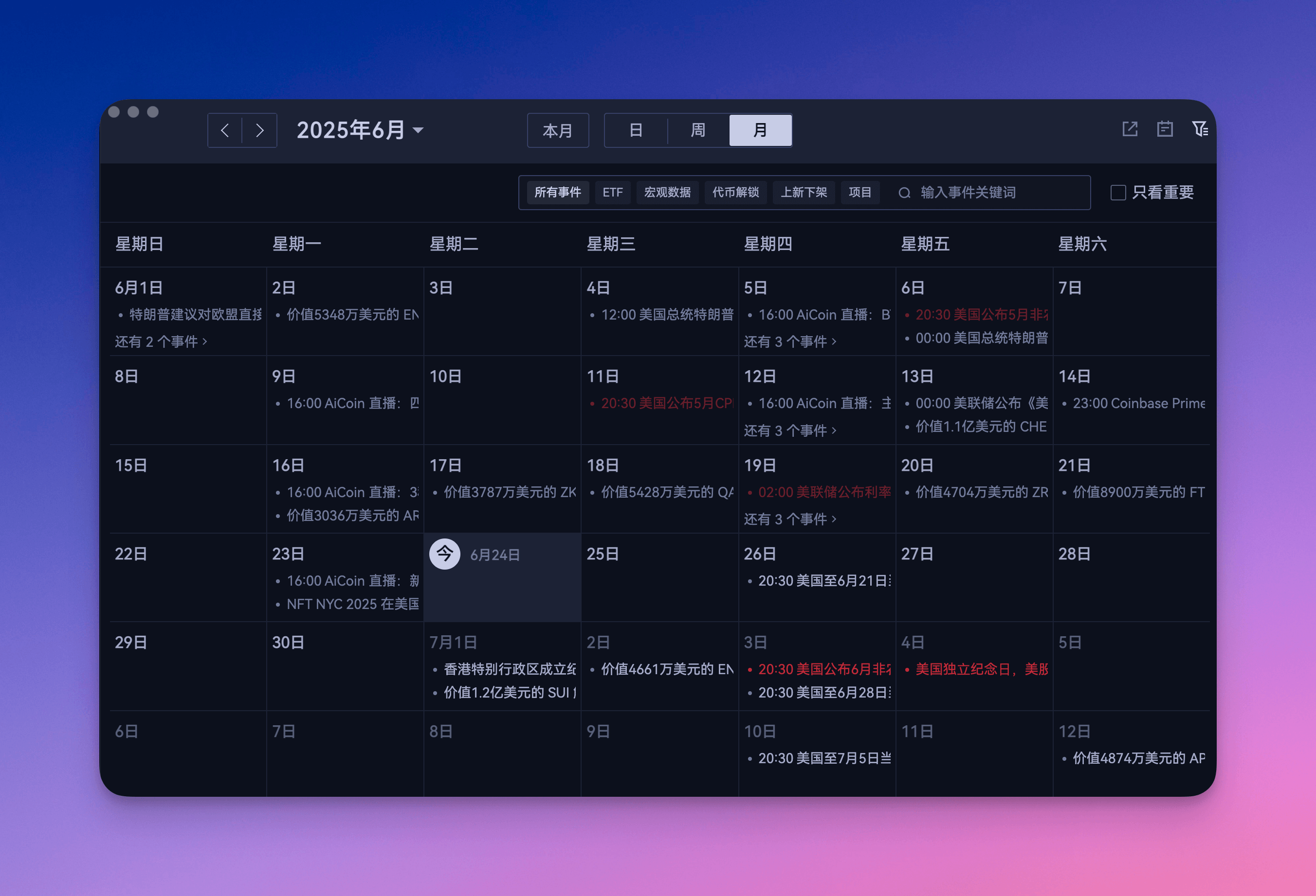Viewport: 1316px width, 896px height.
Task: Open the 价值1.1亿美元的 CHE event
Action: 976,426
